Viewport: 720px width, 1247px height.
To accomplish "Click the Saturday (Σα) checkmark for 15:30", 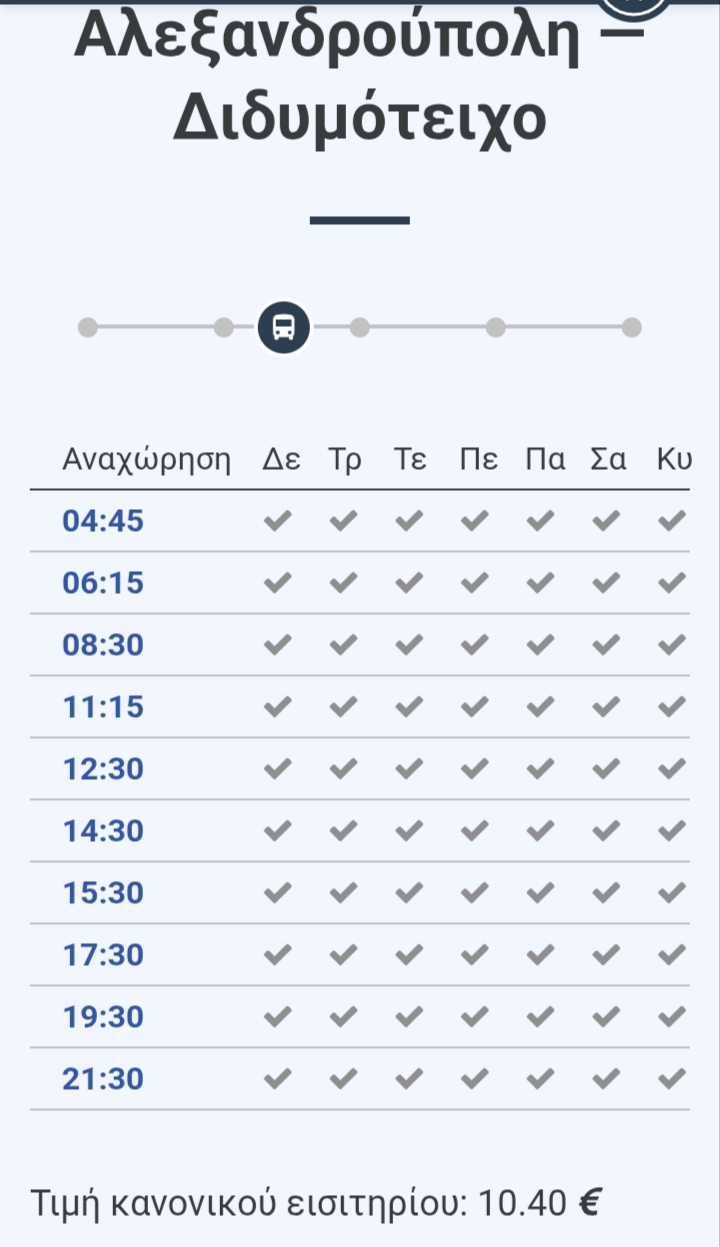I will click(x=607, y=893).
